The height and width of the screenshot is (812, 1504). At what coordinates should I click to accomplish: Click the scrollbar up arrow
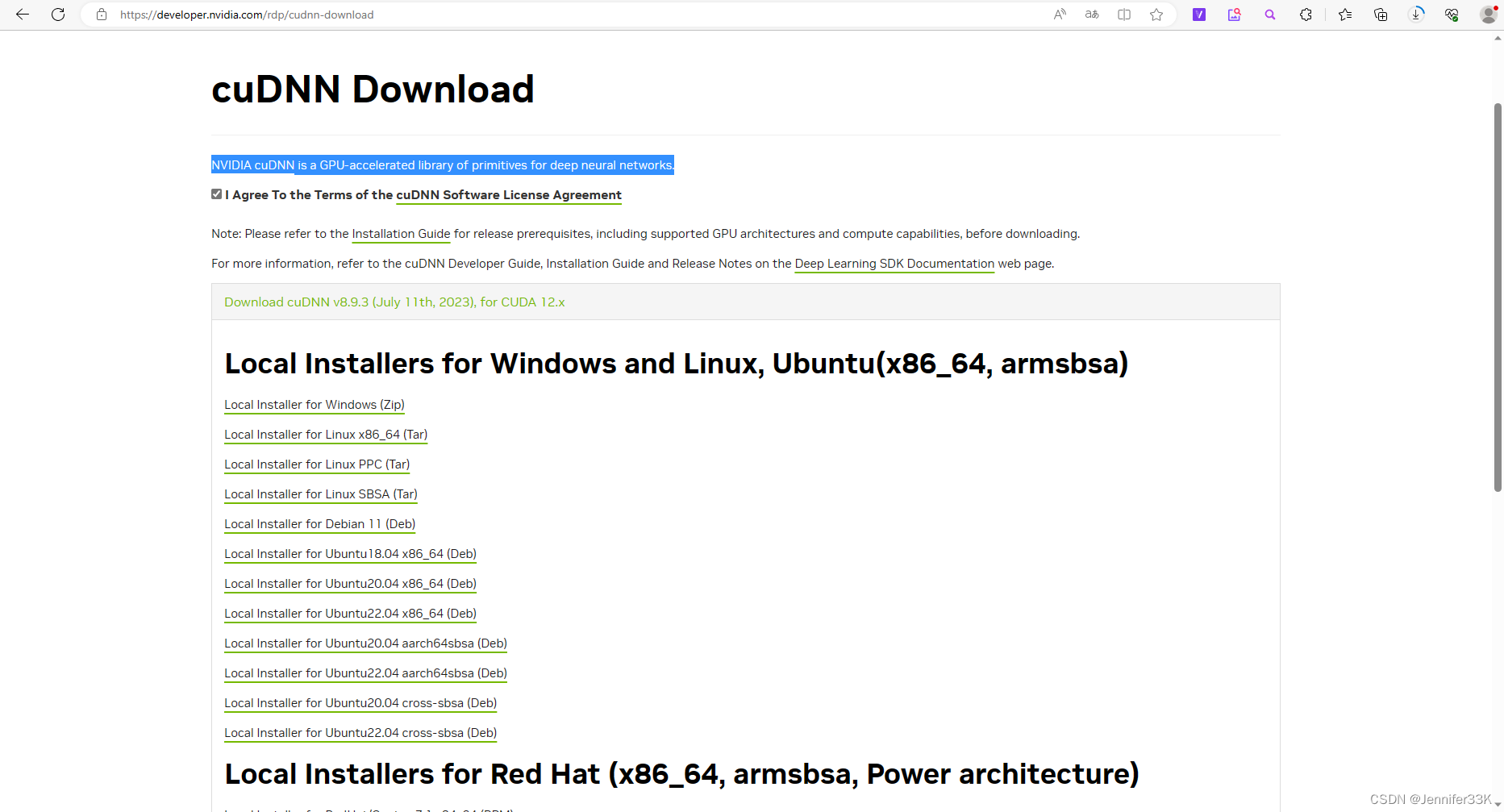(x=1498, y=38)
